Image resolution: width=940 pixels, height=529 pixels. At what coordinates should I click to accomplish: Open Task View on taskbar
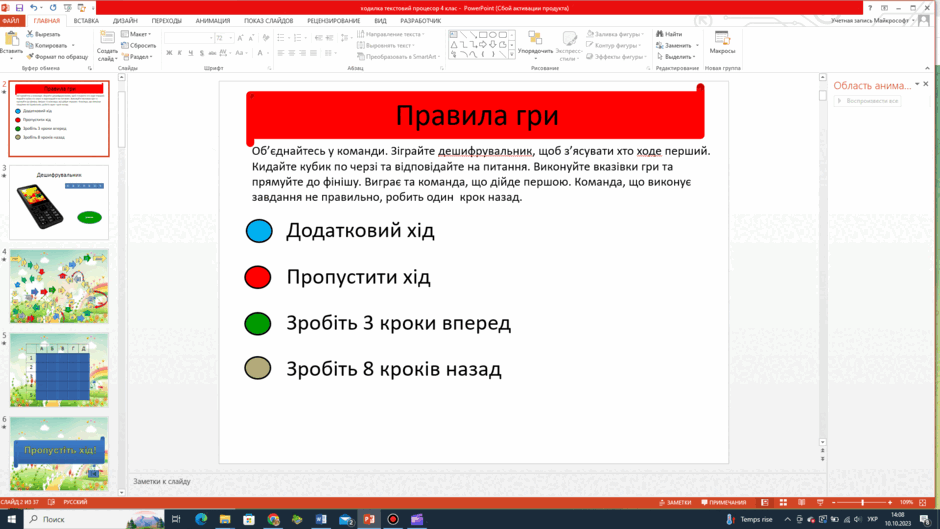point(176,519)
